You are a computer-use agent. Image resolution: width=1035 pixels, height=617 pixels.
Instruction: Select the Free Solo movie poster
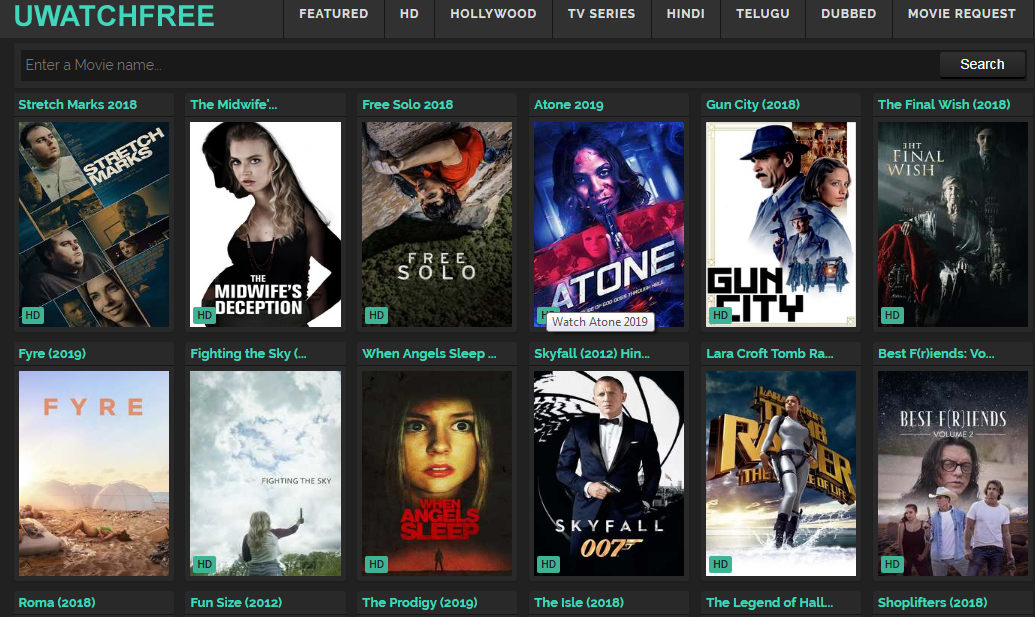(437, 224)
